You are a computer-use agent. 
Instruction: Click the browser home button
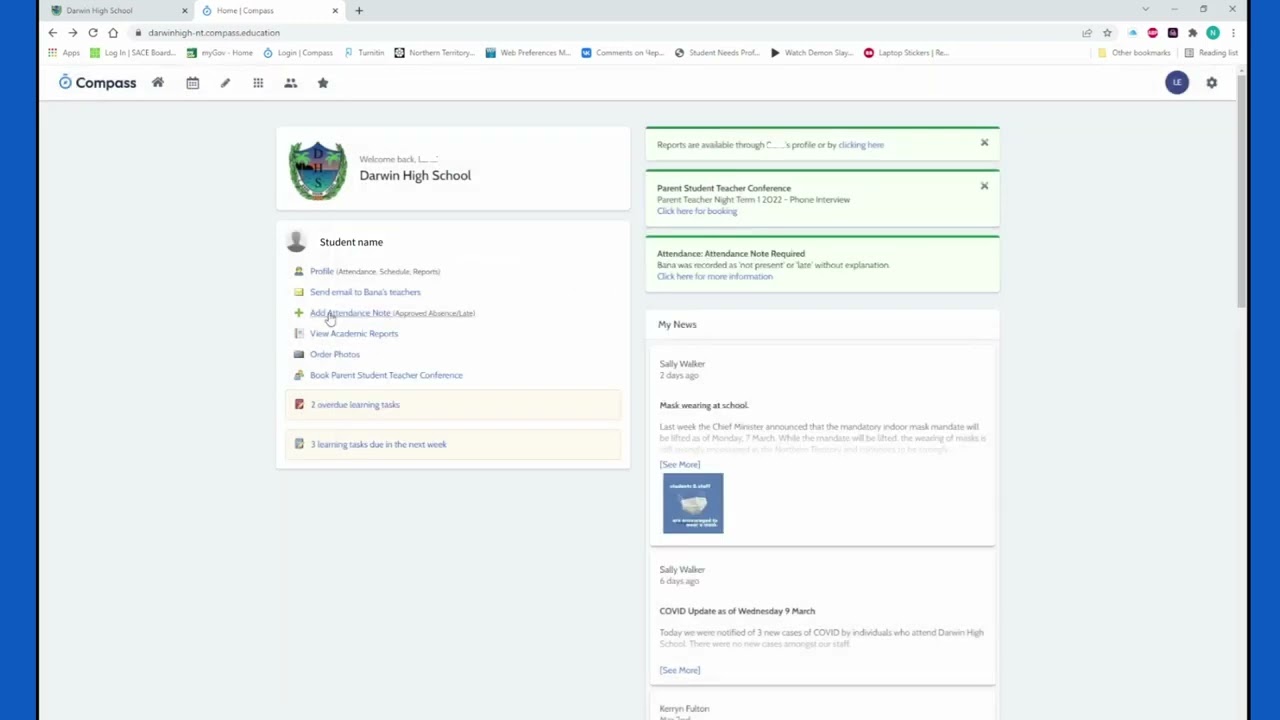click(113, 32)
